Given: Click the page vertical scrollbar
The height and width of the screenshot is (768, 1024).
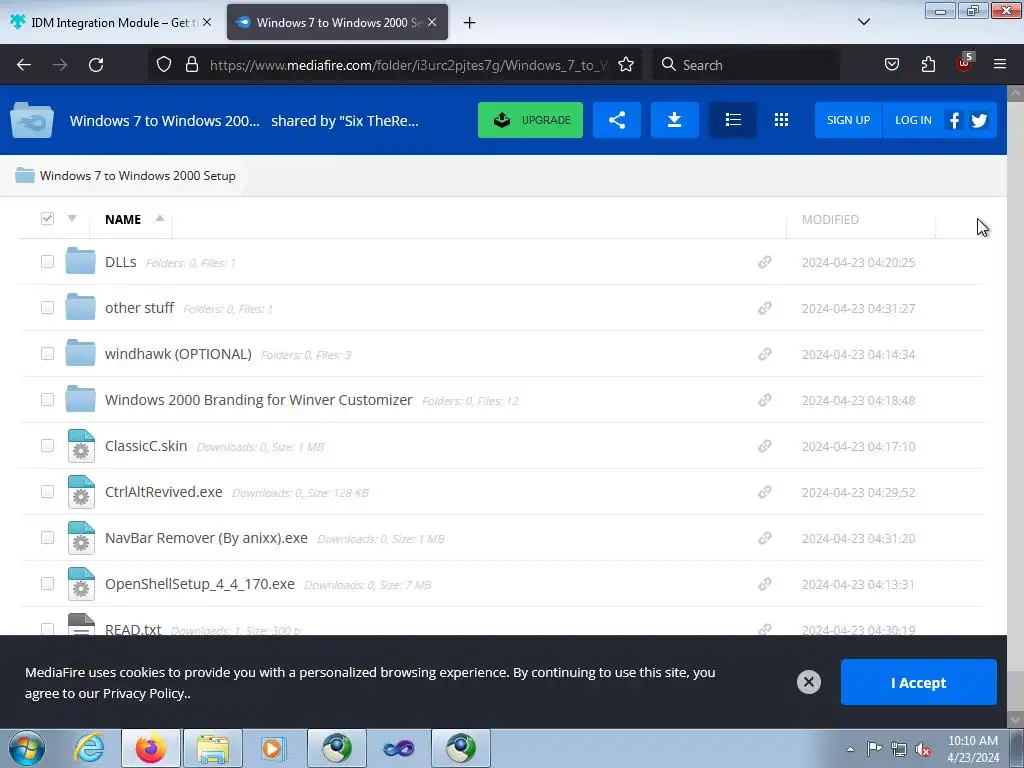Looking at the screenshot, I should pyautogui.click(x=1016, y=405).
